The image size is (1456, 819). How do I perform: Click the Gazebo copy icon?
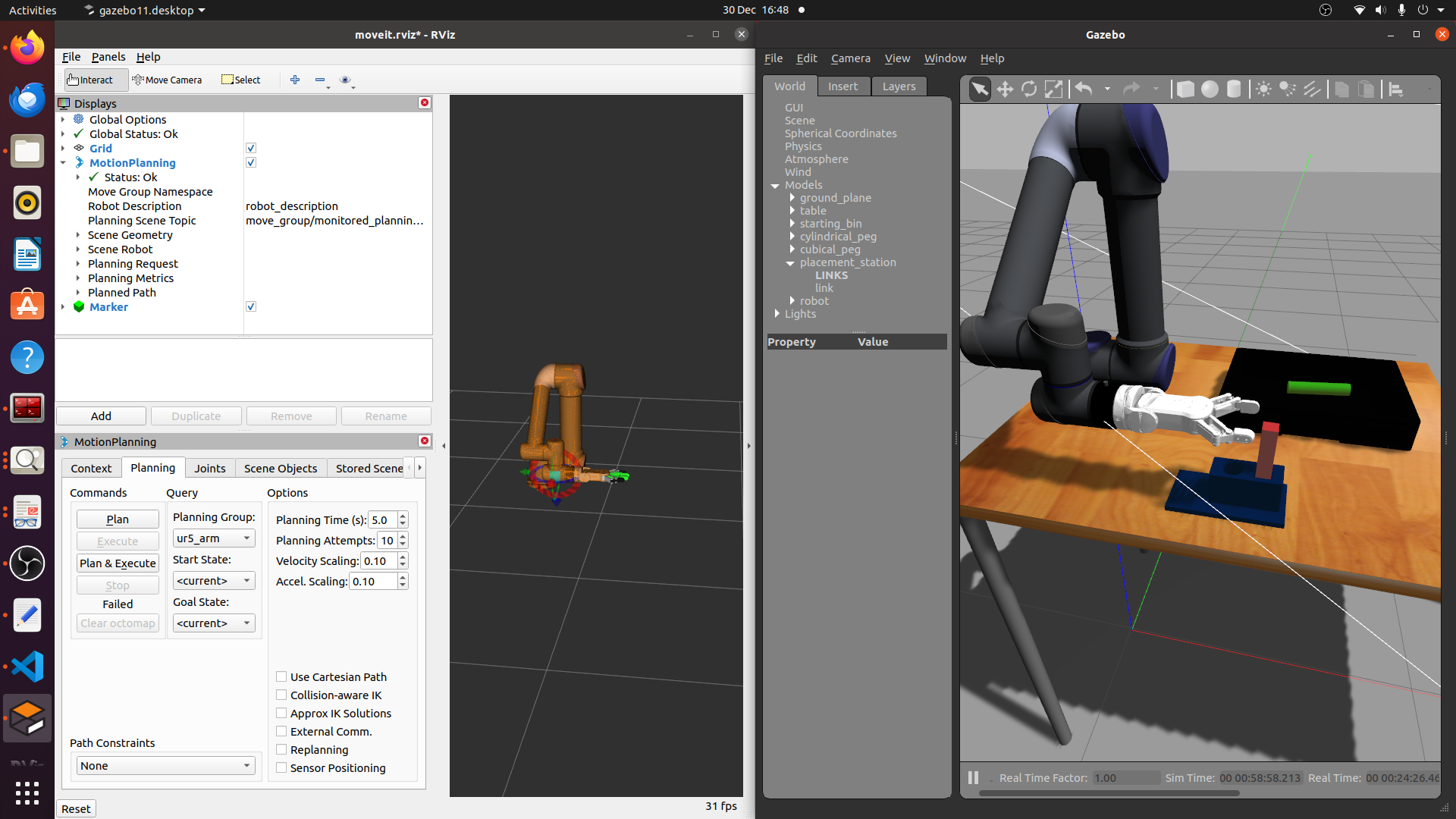[x=1341, y=89]
